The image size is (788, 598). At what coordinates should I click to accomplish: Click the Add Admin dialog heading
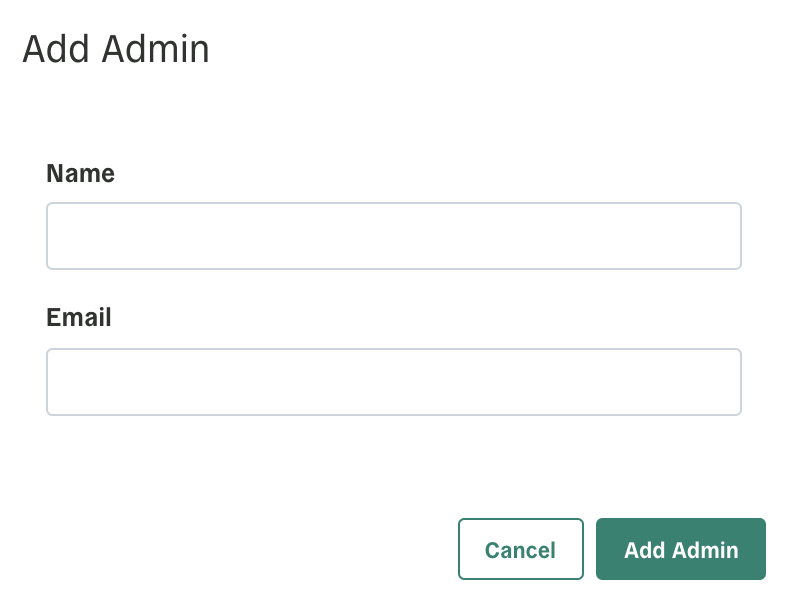(x=116, y=49)
